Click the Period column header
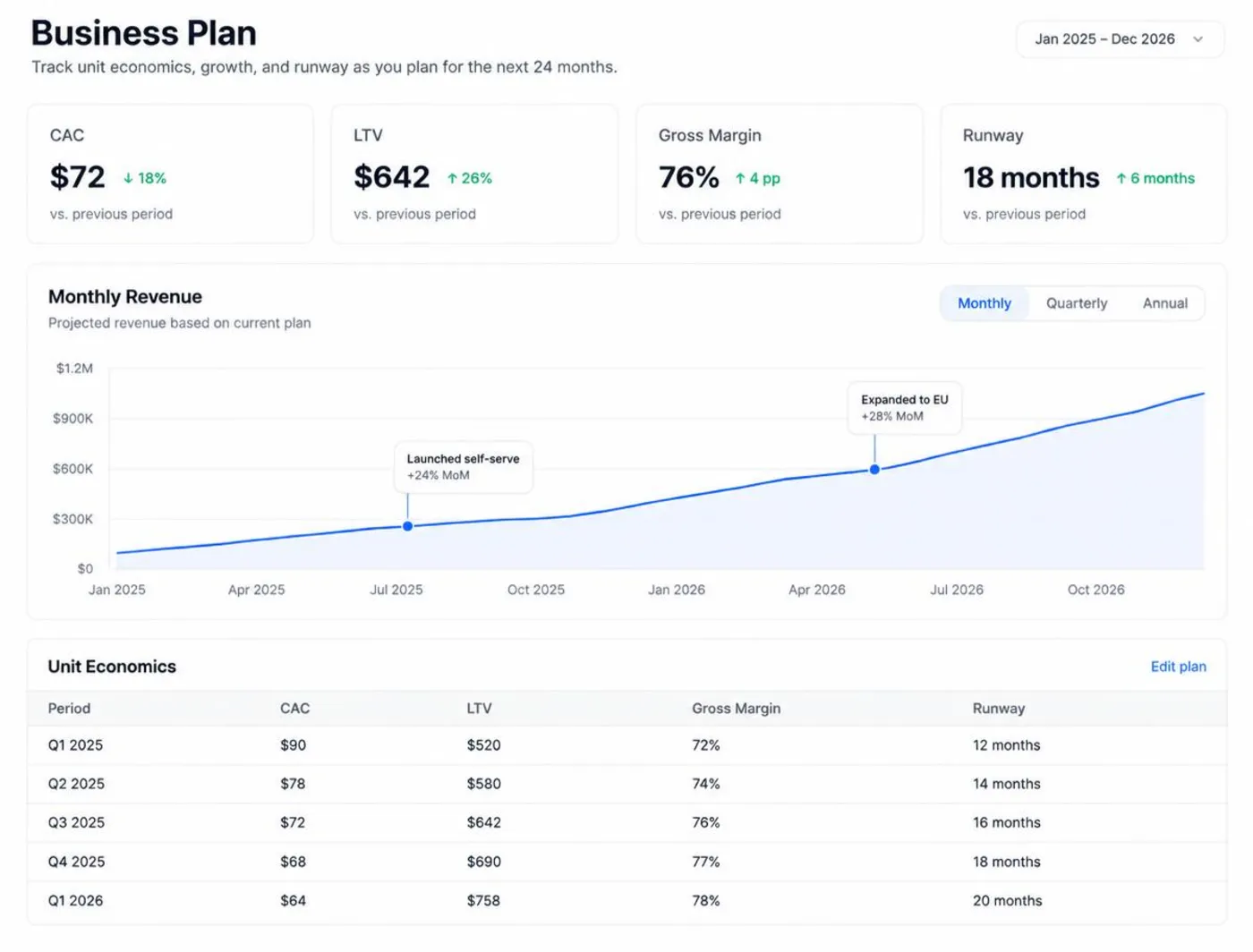The image size is (1253, 952). (69, 709)
